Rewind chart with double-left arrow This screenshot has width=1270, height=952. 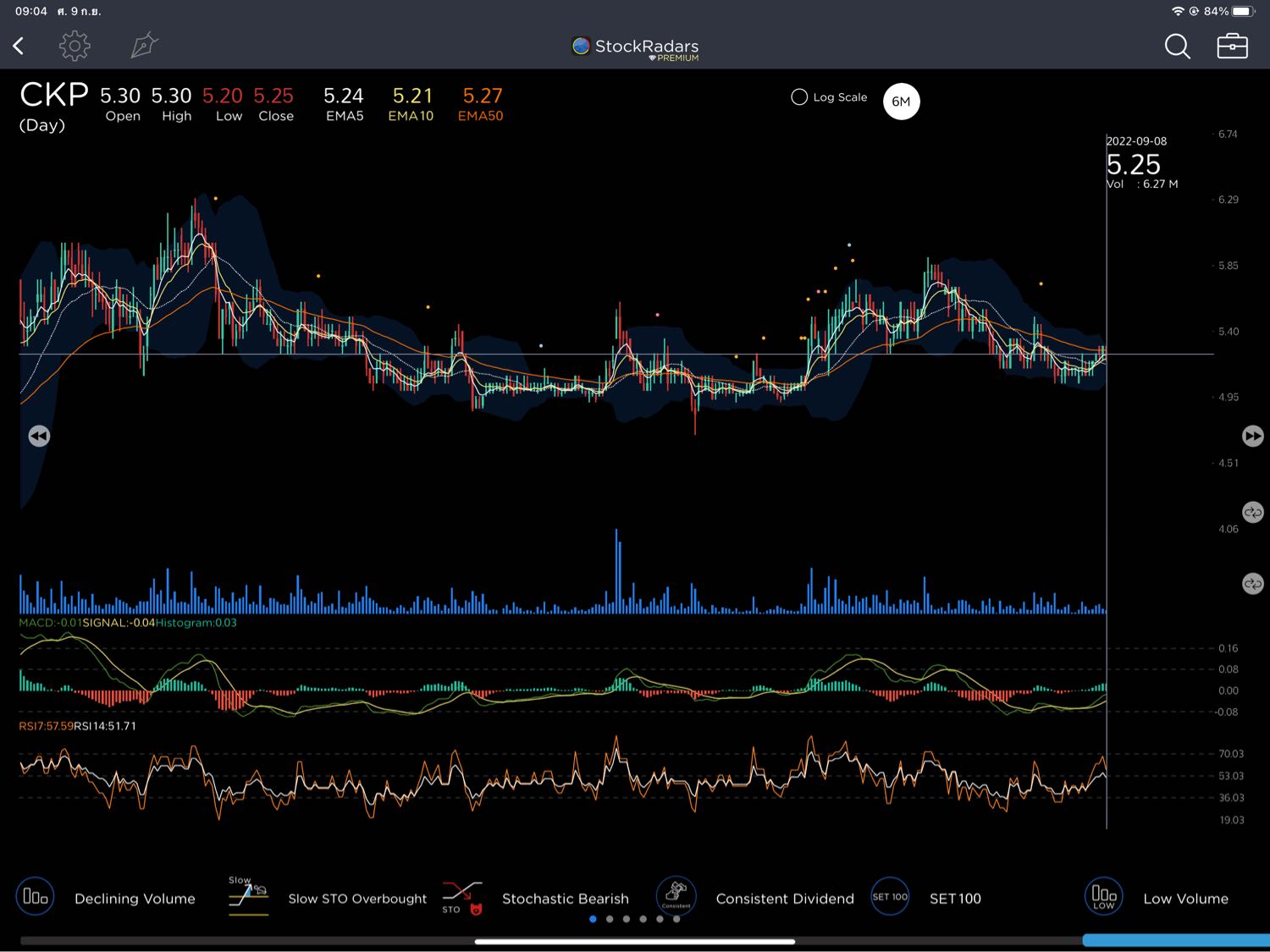click(x=39, y=436)
